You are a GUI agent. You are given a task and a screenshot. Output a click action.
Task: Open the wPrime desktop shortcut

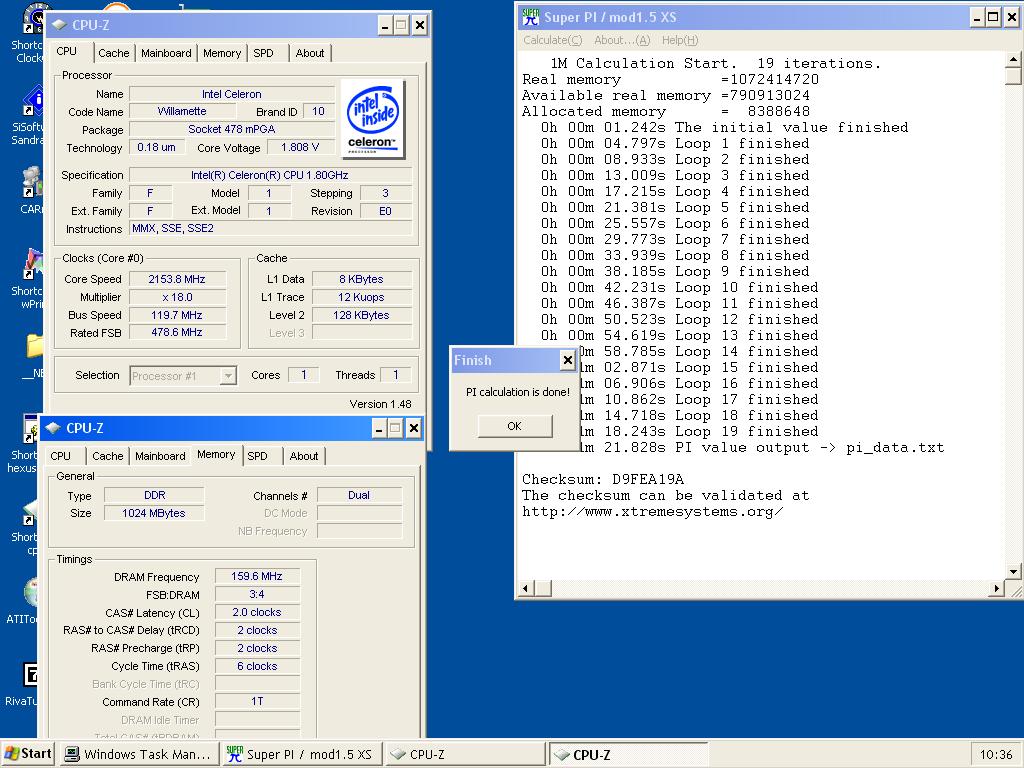point(33,263)
